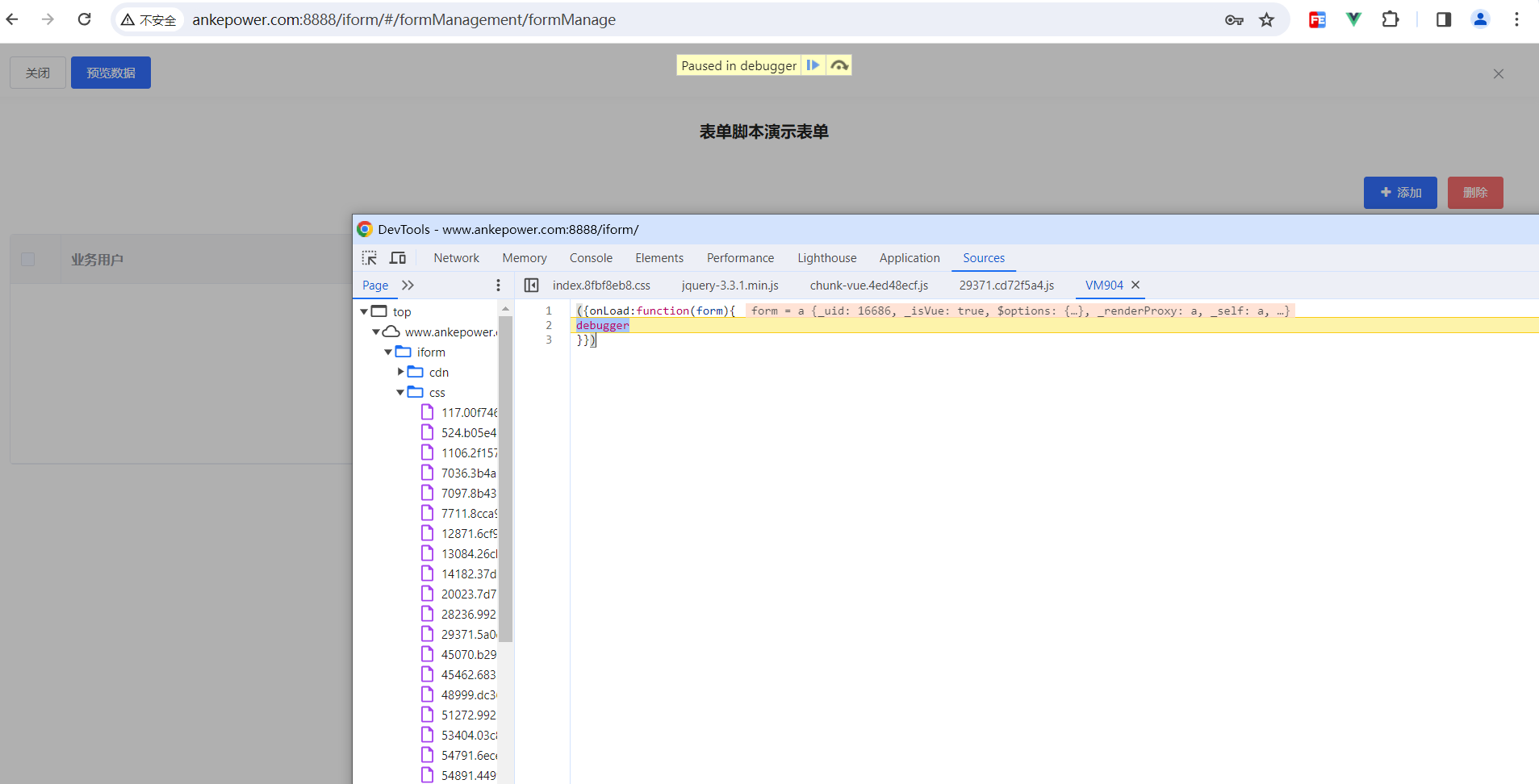Image resolution: width=1539 pixels, height=784 pixels.
Task: Bookmark this page with star icon
Action: [1267, 20]
